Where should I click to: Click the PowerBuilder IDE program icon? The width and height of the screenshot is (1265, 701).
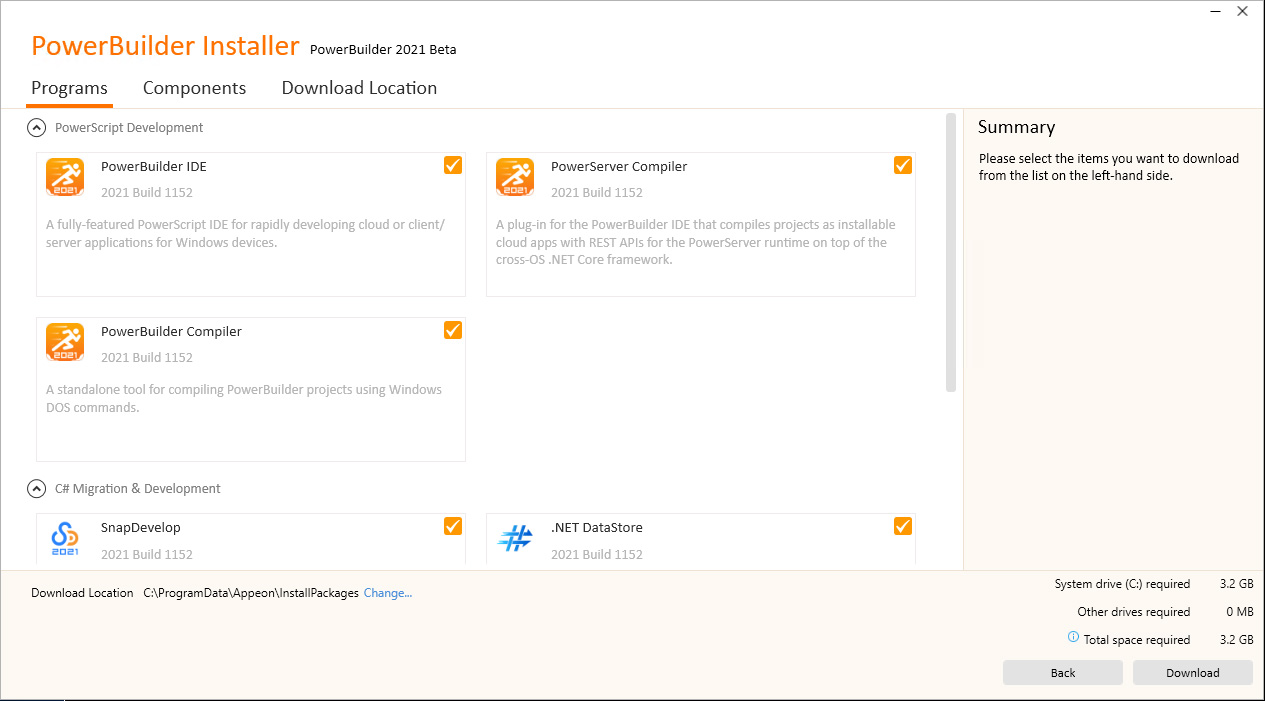pos(65,177)
